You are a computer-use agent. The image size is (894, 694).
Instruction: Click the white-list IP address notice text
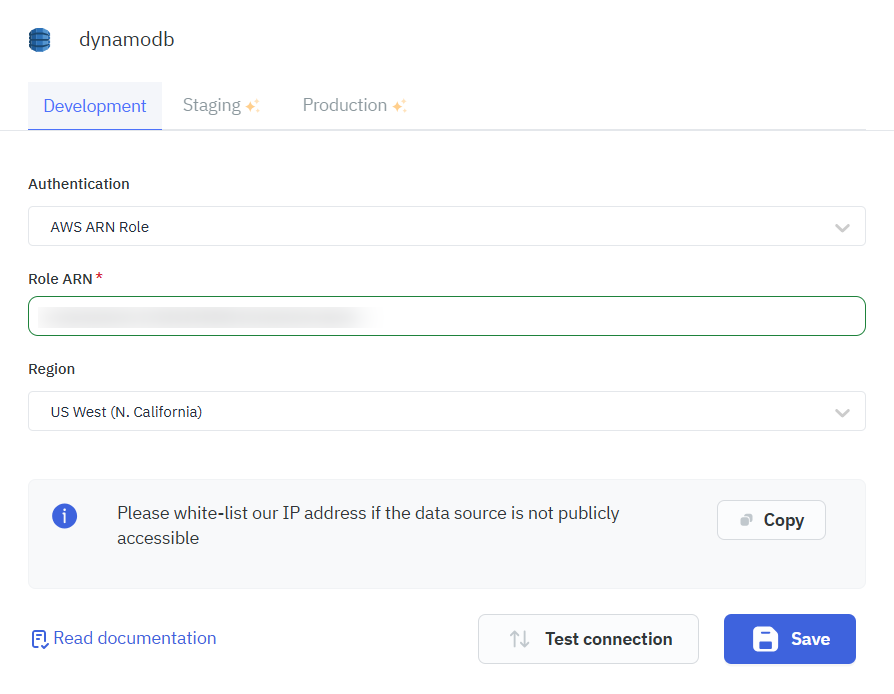click(368, 525)
